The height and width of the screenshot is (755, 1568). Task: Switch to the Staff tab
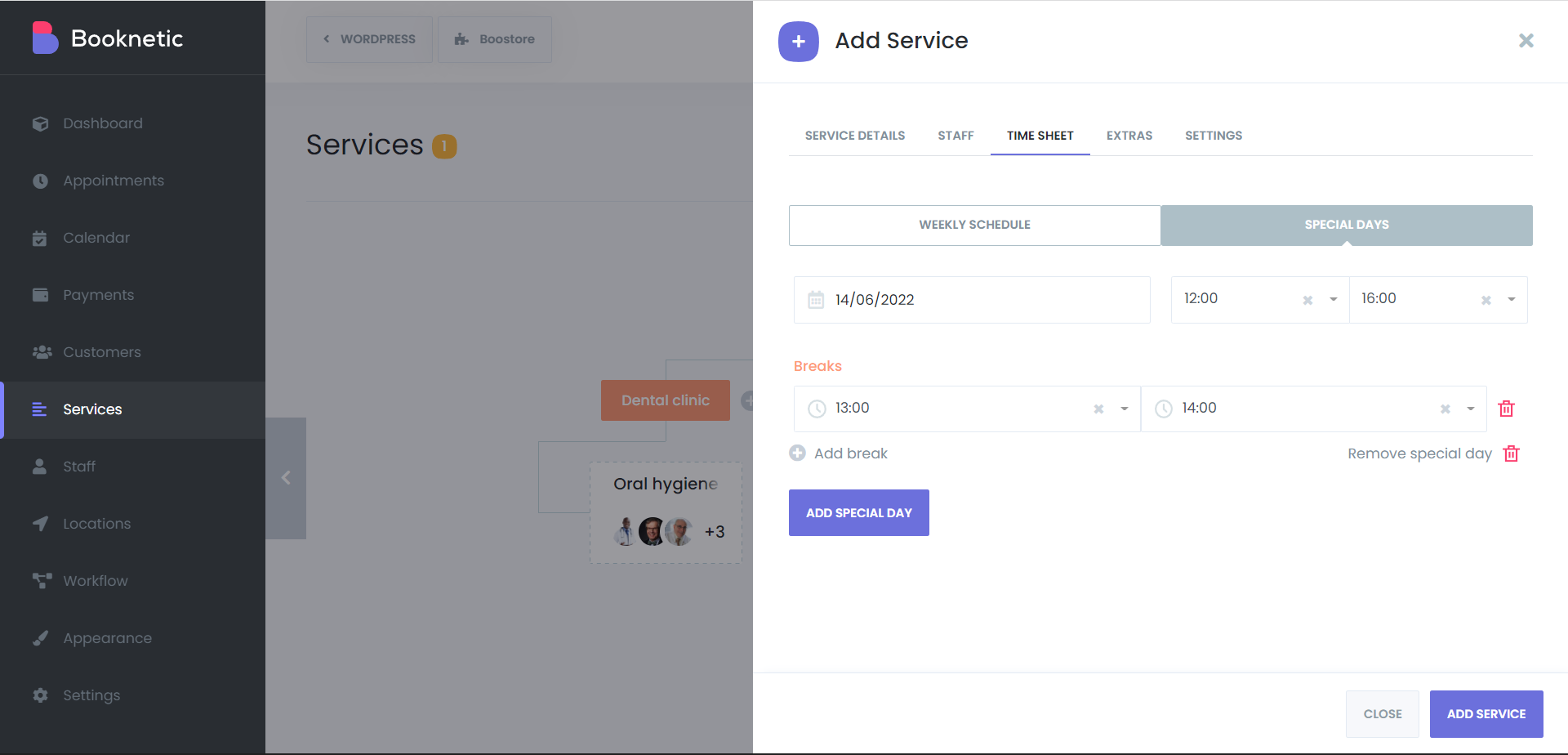[x=955, y=136]
